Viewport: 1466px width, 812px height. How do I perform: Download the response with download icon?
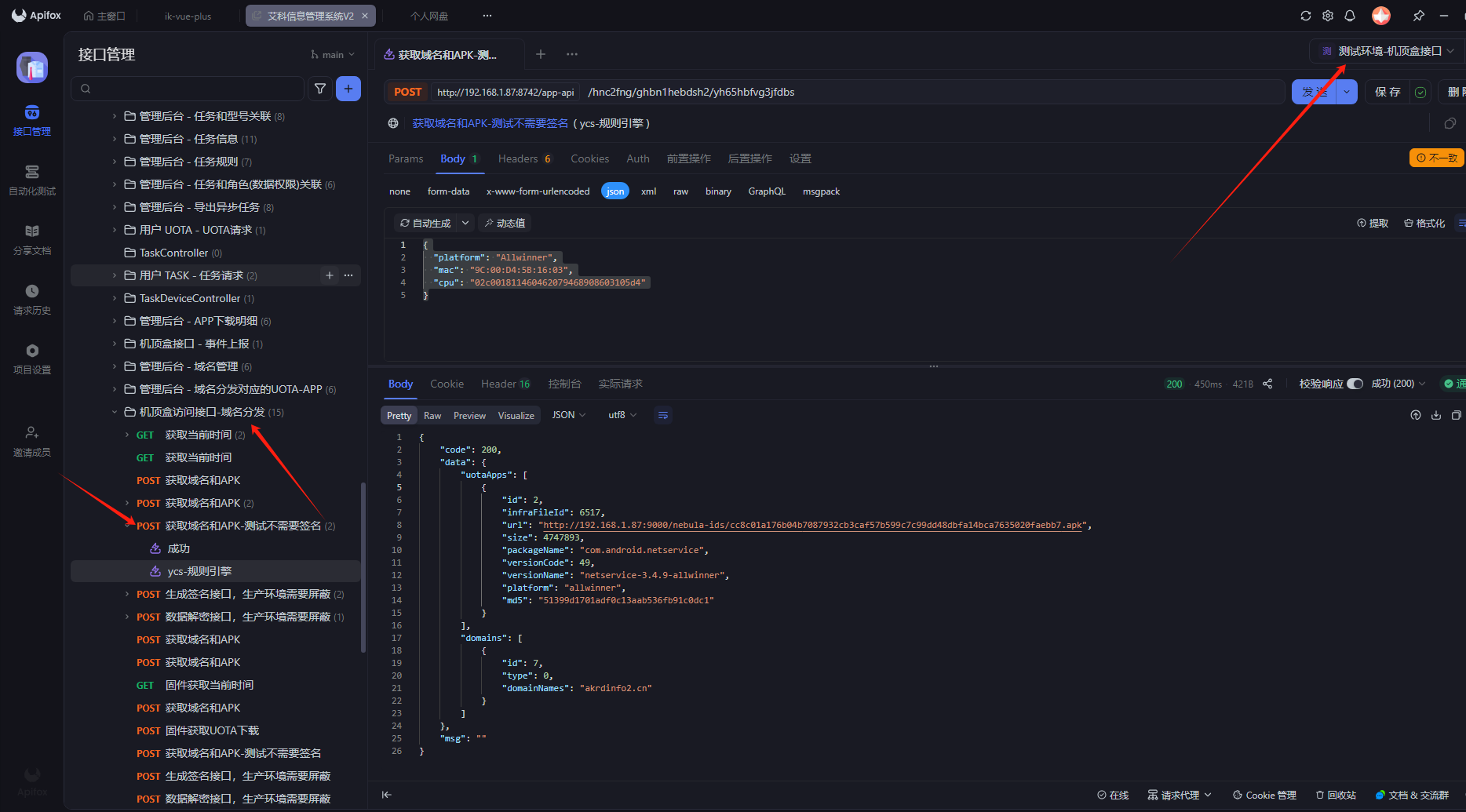pos(1436,415)
